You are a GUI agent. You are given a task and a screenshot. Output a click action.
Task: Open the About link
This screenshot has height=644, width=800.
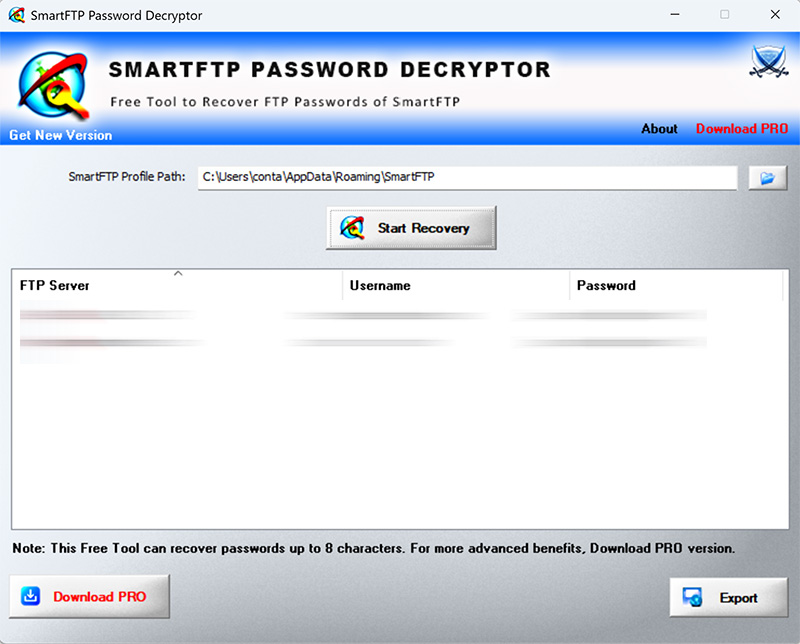(x=659, y=129)
